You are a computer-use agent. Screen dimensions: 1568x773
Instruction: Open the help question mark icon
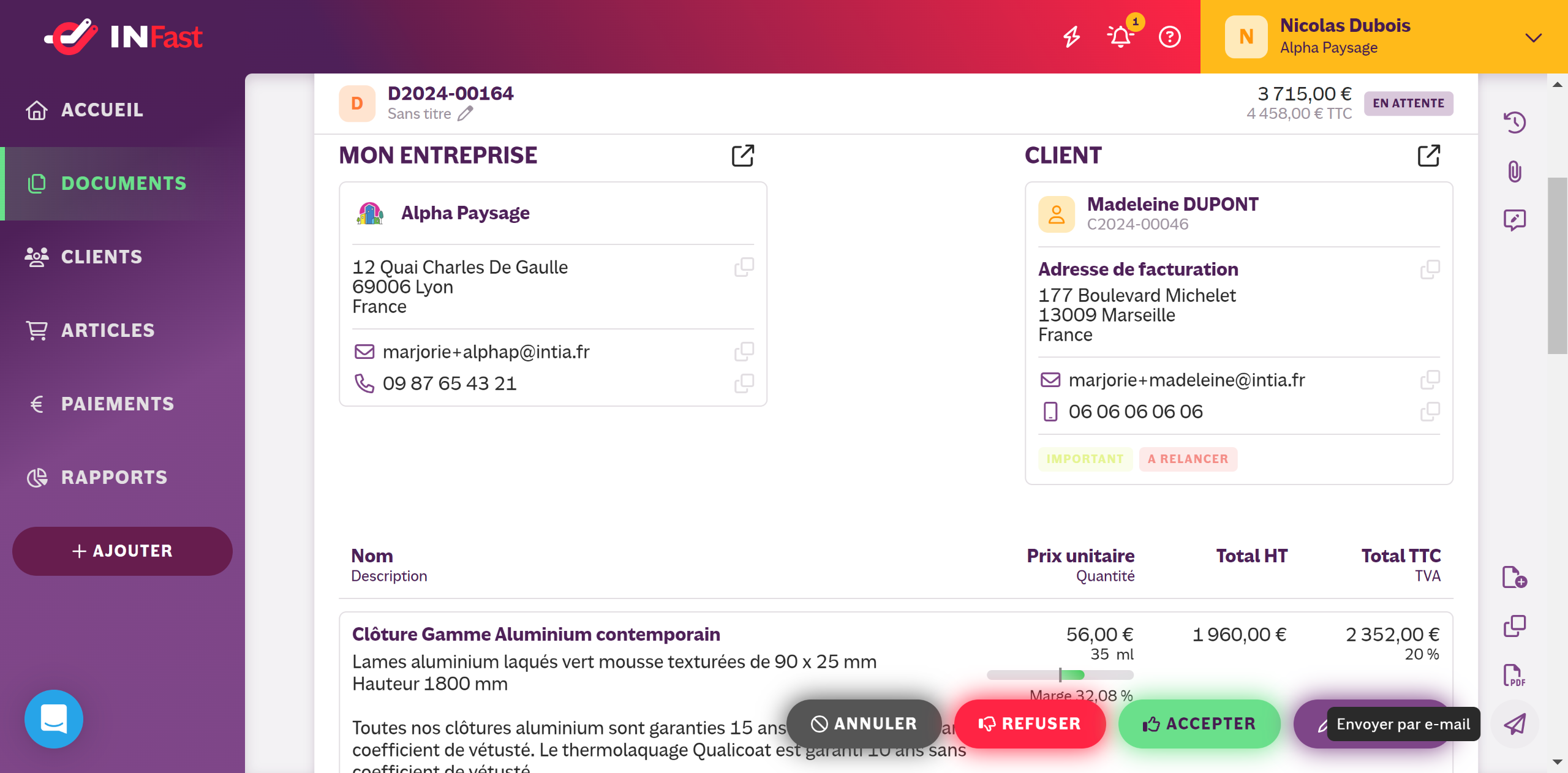click(x=1170, y=37)
